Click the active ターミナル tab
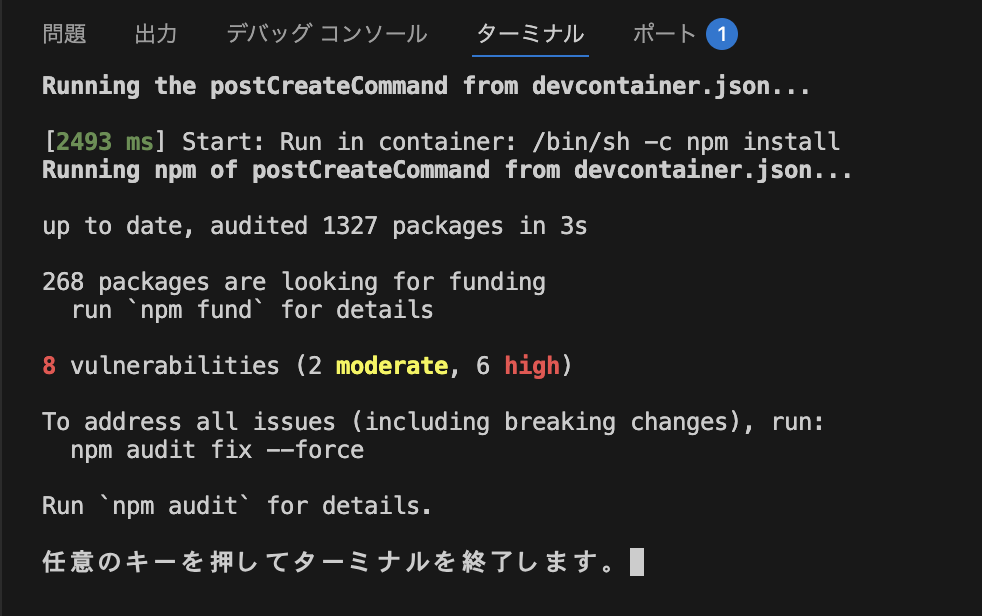 (x=530, y=33)
